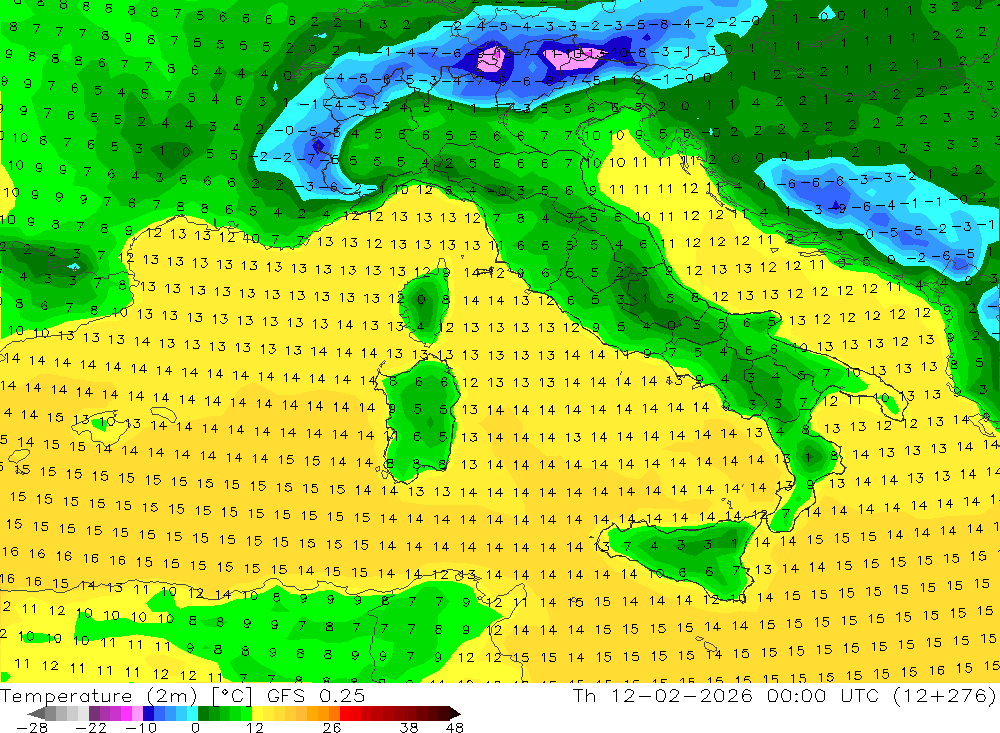
Task: Click the '00:00 UTC' time text
Action: [x=823, y=696]
